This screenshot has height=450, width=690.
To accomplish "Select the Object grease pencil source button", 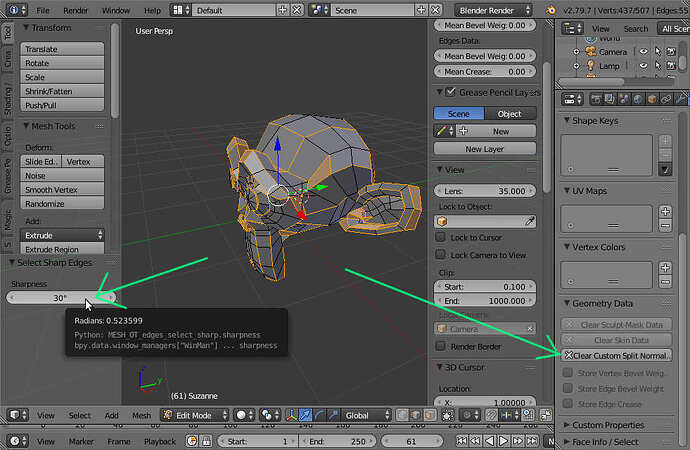I will [510, 113].
